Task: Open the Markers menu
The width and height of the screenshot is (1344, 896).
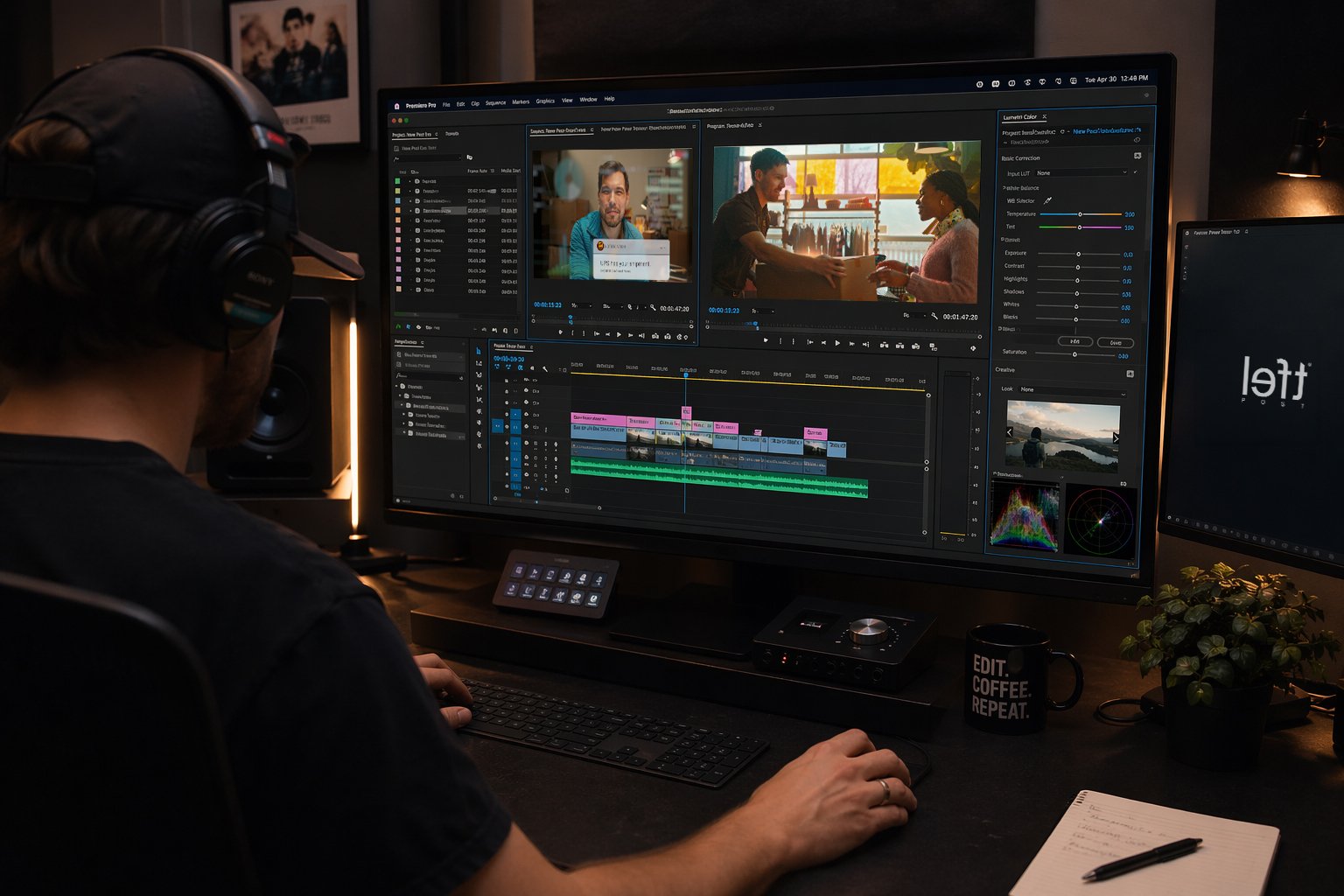Action: pos(521,102)
